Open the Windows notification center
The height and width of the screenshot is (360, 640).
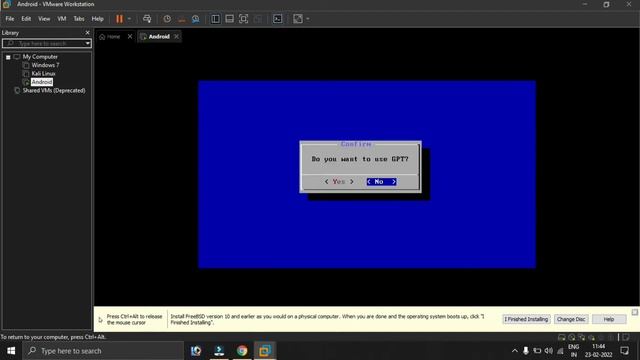625,351
